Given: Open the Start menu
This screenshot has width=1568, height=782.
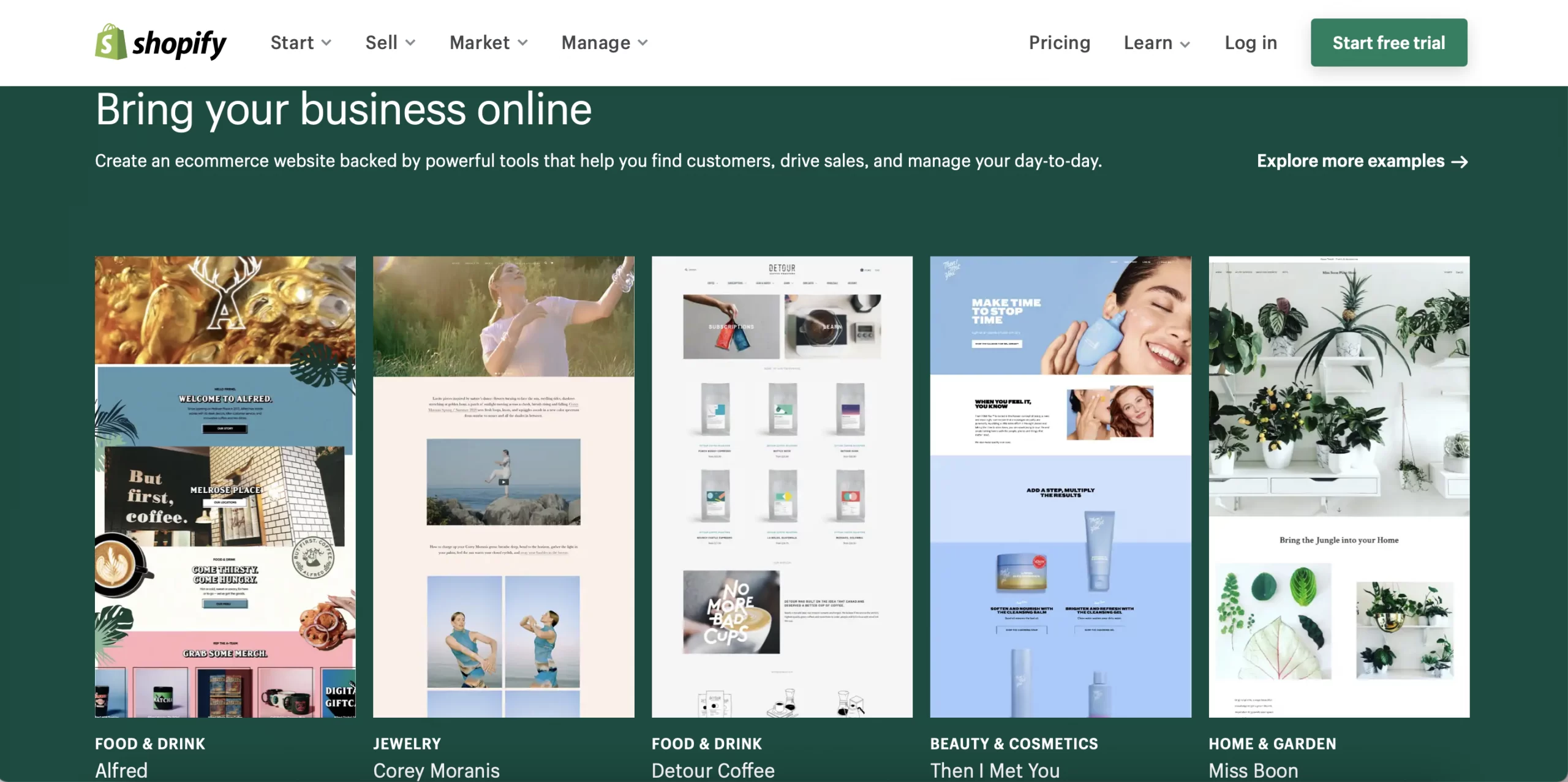Looking at the screenshot, I should pyautogui.click(x=301, y=42).
